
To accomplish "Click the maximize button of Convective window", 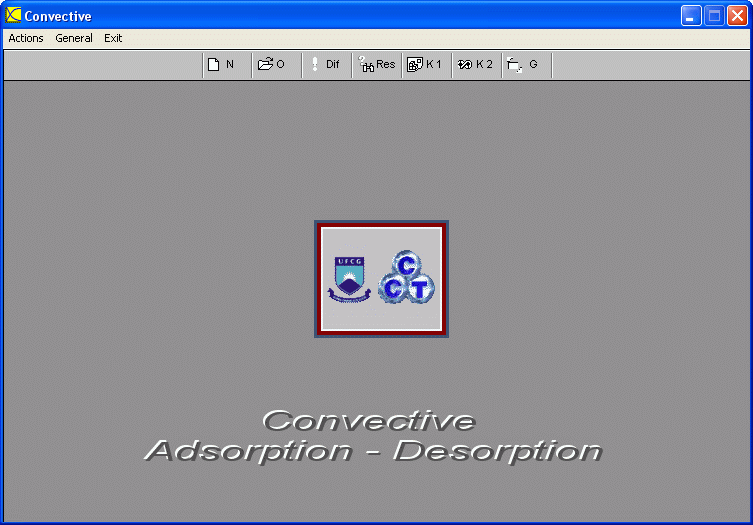I will tap(714, 16).
